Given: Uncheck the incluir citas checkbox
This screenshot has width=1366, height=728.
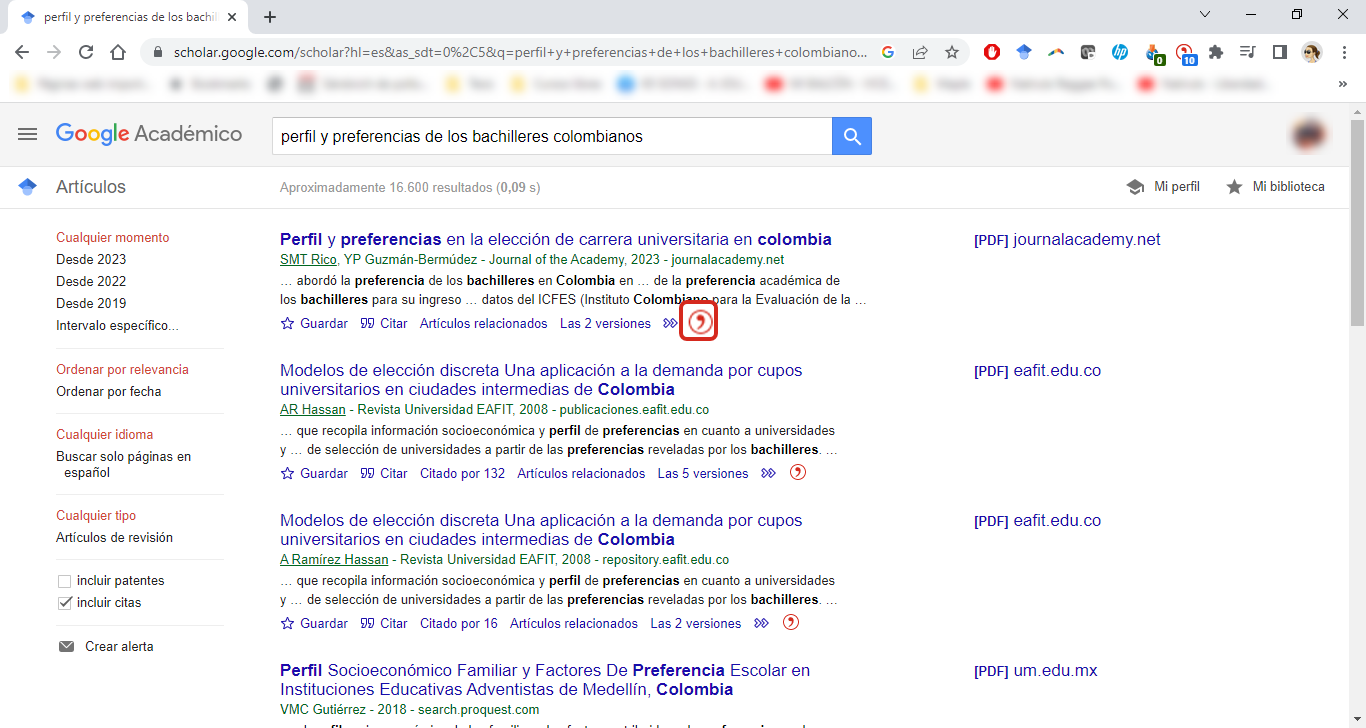Looking at the screenshot, I should pyautogui.click(x=65, y=603).
